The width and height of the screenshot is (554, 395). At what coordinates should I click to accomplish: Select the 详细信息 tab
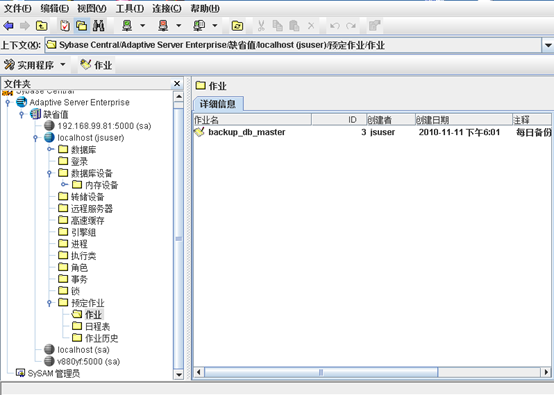point(218,104)
